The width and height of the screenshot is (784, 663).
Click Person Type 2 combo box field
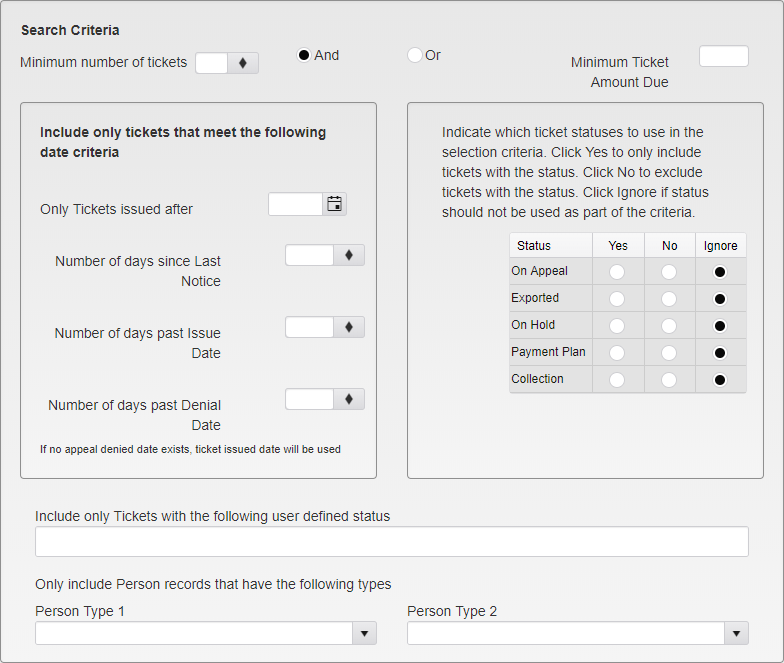566,634
